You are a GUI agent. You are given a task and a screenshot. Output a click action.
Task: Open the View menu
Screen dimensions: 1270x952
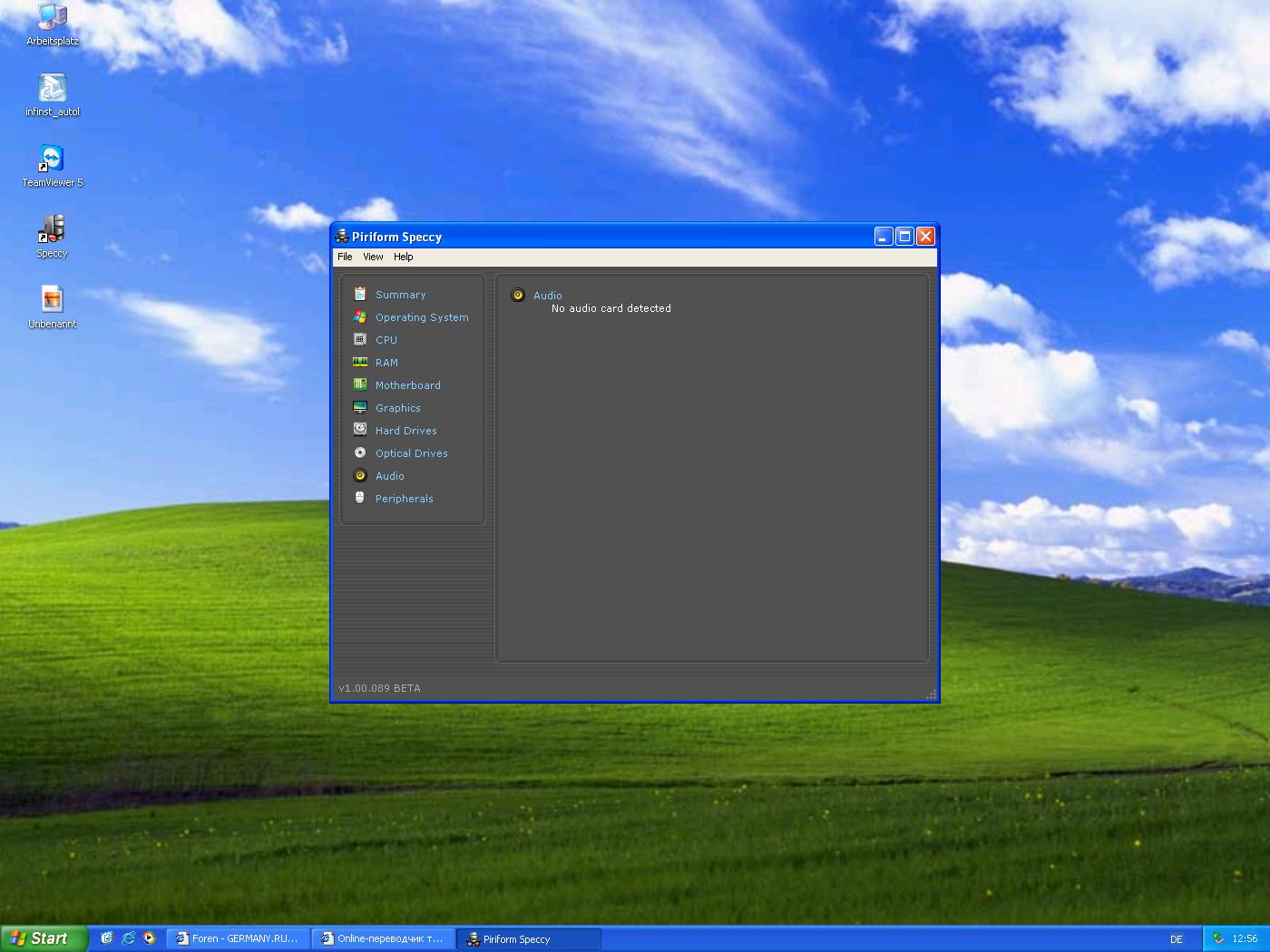pyautogui.click(x=373, y=257)
